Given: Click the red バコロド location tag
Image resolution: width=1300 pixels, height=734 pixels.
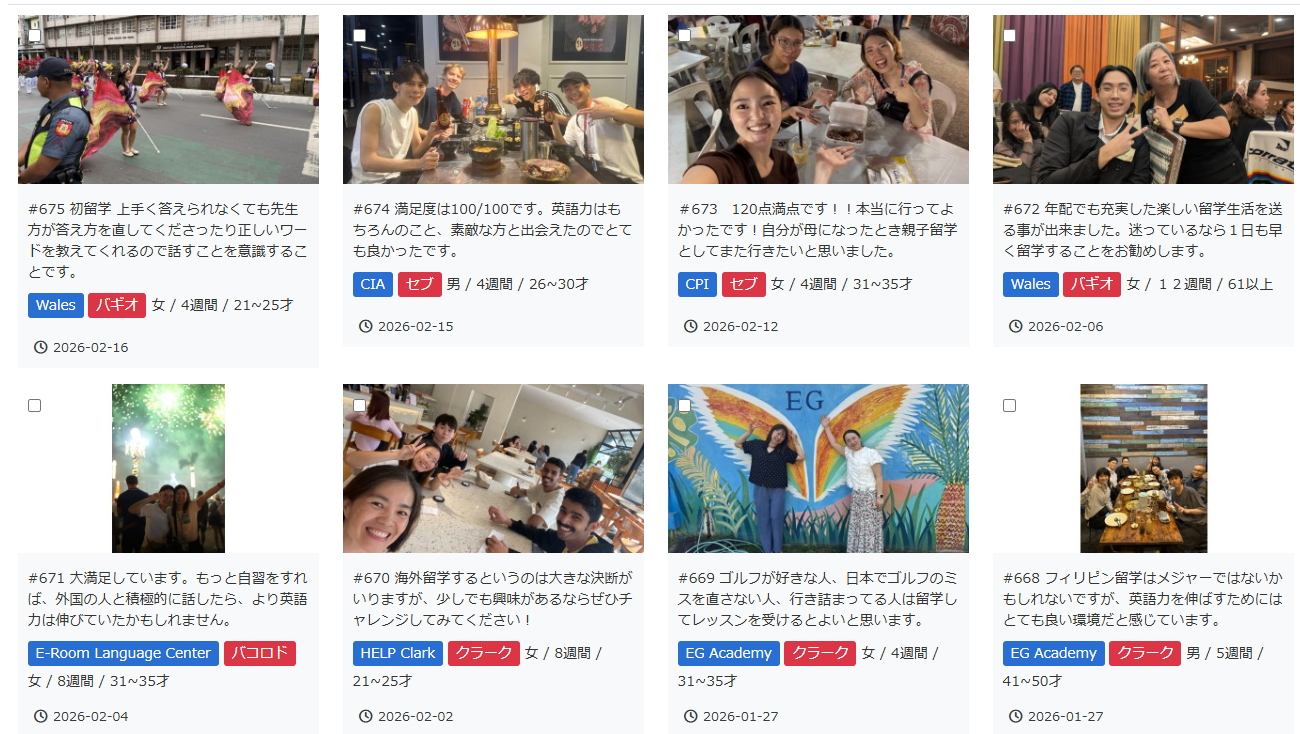Looking at the screenshot, I should (x=260, y=653).
